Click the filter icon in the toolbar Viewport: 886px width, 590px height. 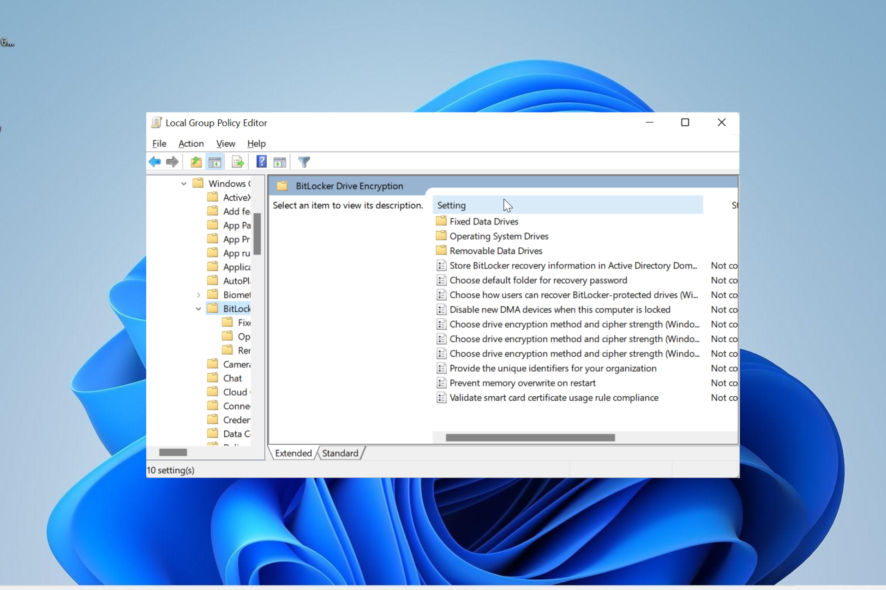[x=305, y=162]
